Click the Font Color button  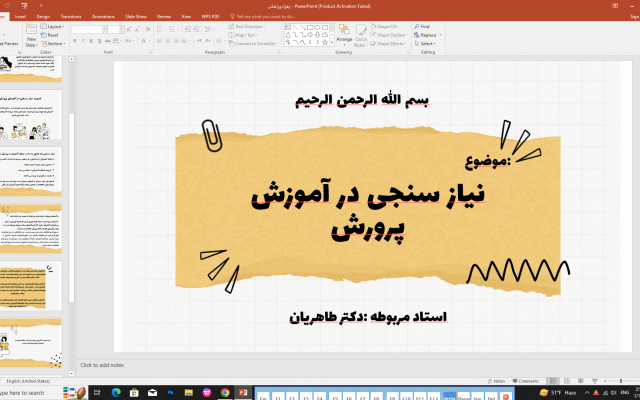tap(144, 41)
